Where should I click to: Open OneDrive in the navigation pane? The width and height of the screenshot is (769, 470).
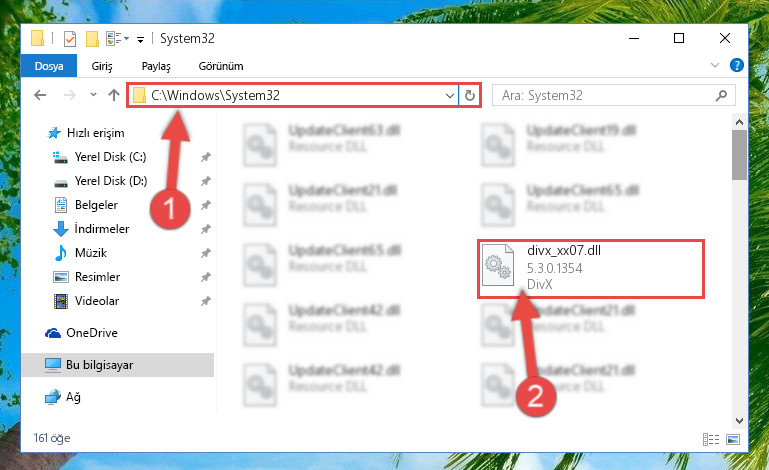click(92, 333)
